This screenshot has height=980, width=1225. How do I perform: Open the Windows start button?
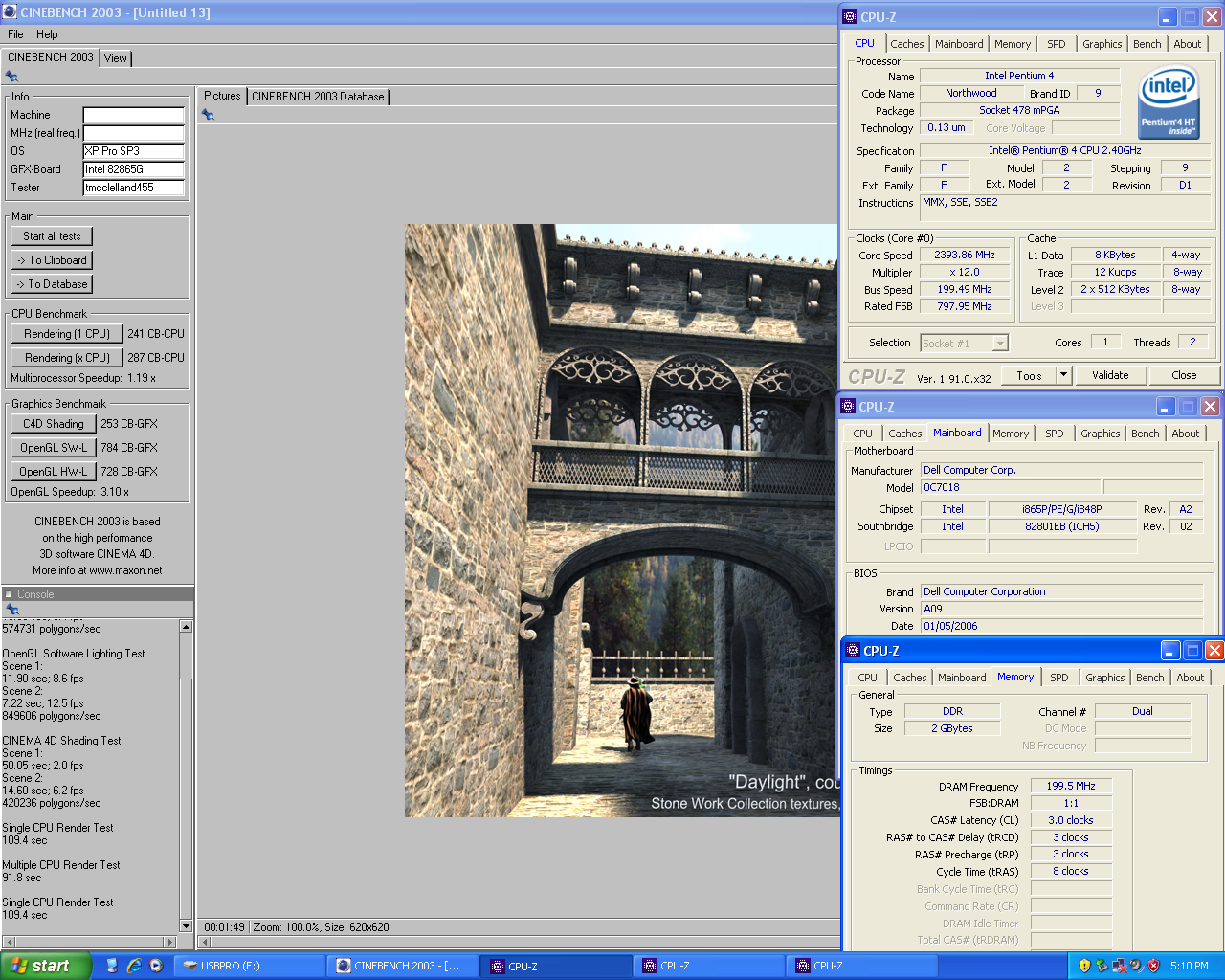click(45, 966)
